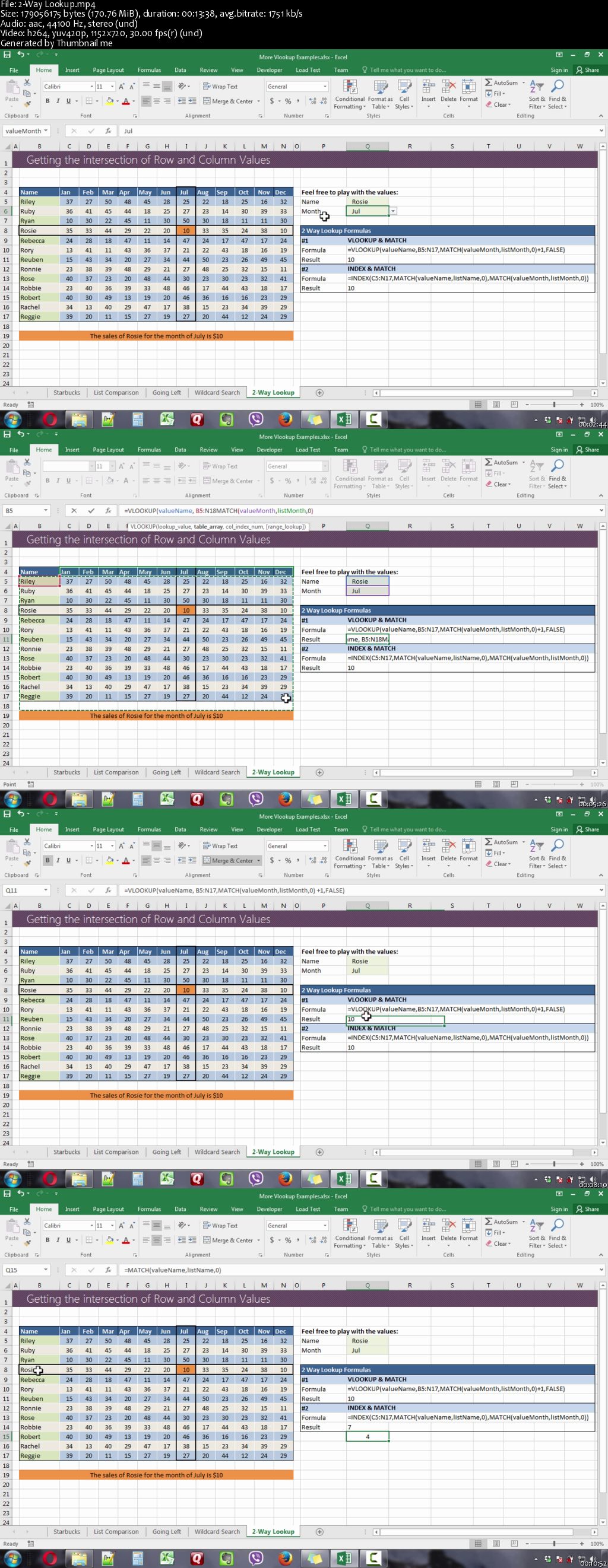Open Calibri font dropdown in Name Box valueMonth window
The height and width of the screenshot is (1568, 608).
click(91, 87)
